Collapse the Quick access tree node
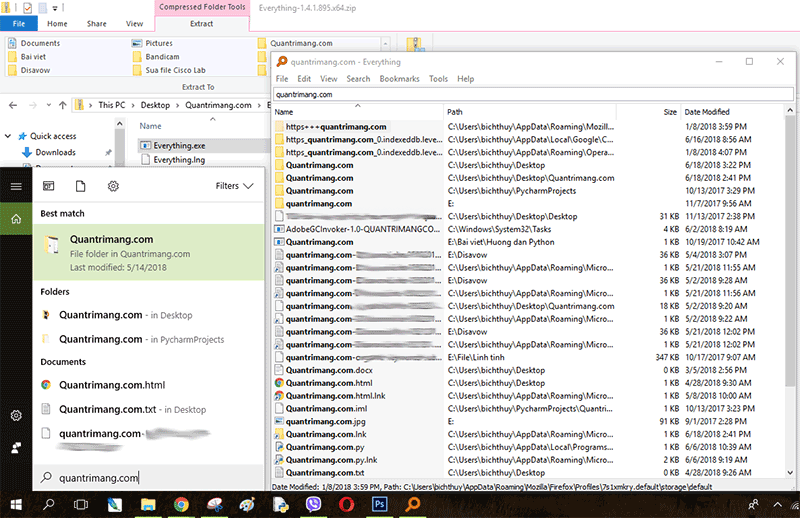 pos(8,136)
